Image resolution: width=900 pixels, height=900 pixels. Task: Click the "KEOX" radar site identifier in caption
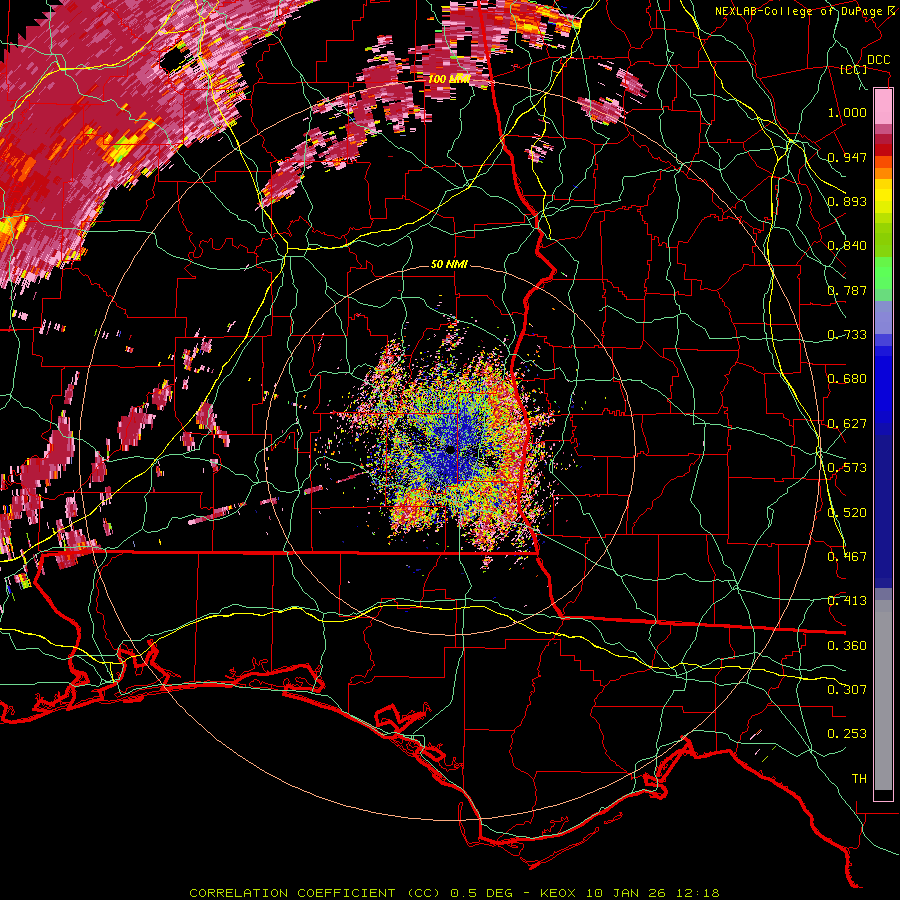pos(558,893)
